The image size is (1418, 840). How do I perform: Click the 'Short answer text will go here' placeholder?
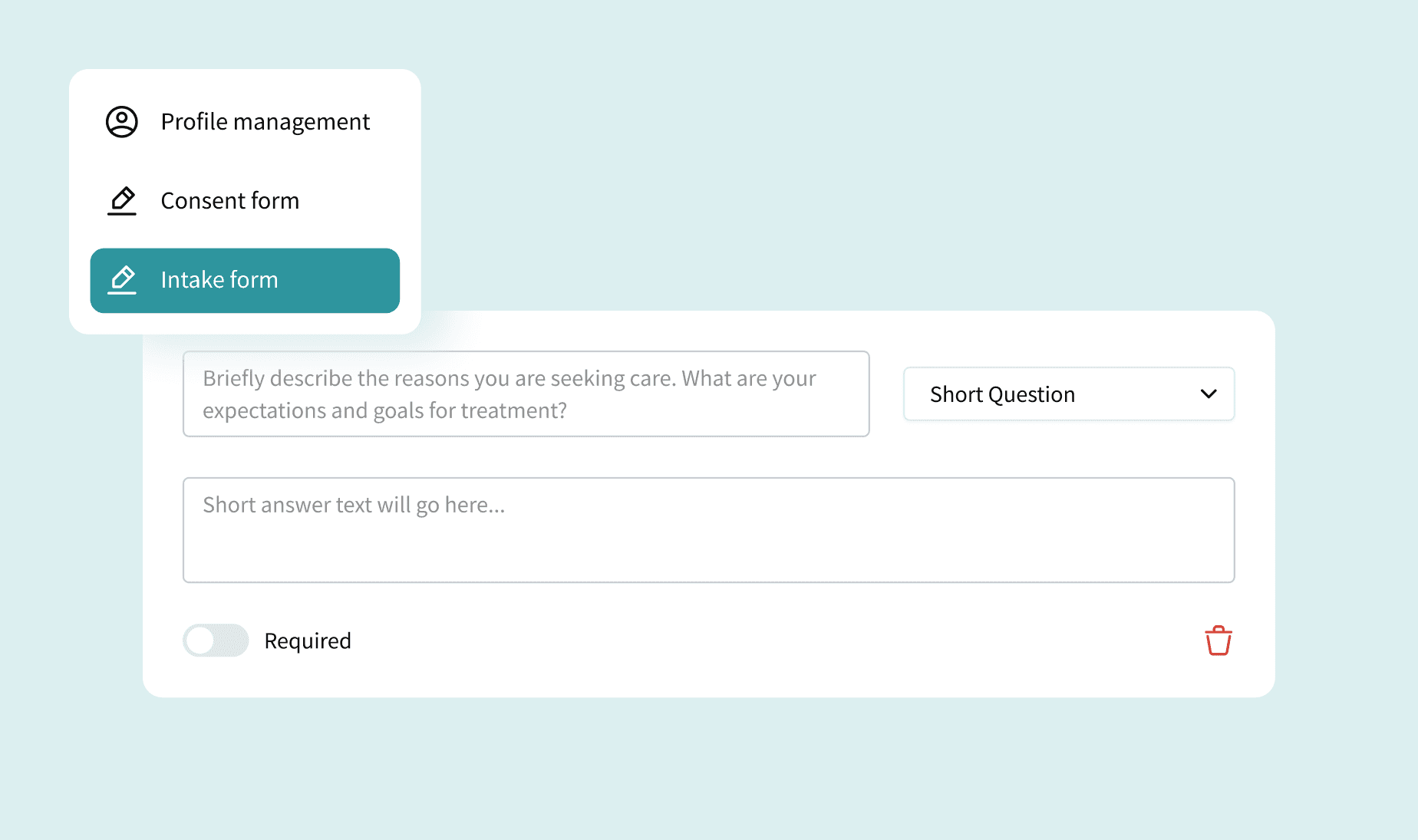click(354, 506)
